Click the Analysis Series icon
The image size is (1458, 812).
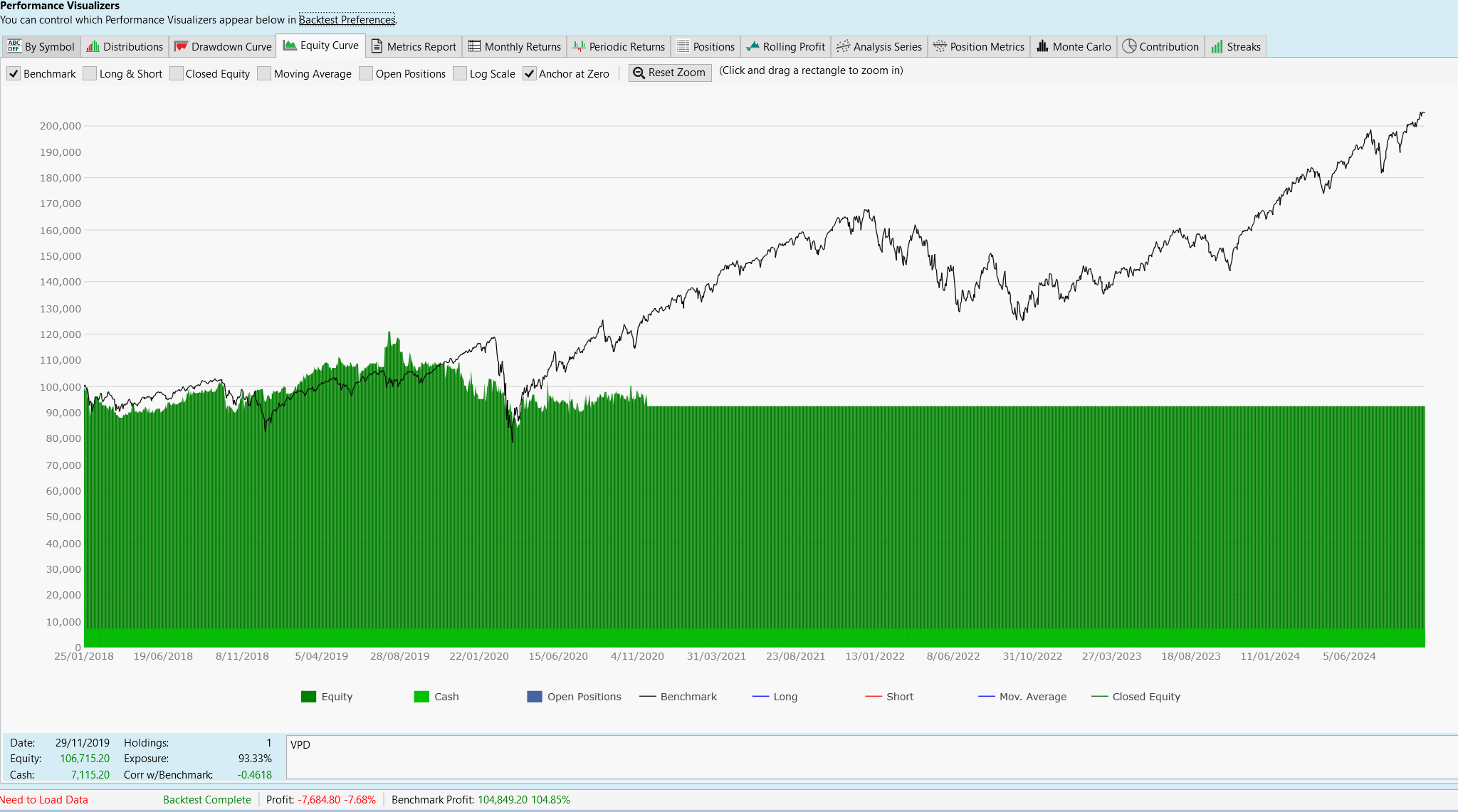click(843, 46)
